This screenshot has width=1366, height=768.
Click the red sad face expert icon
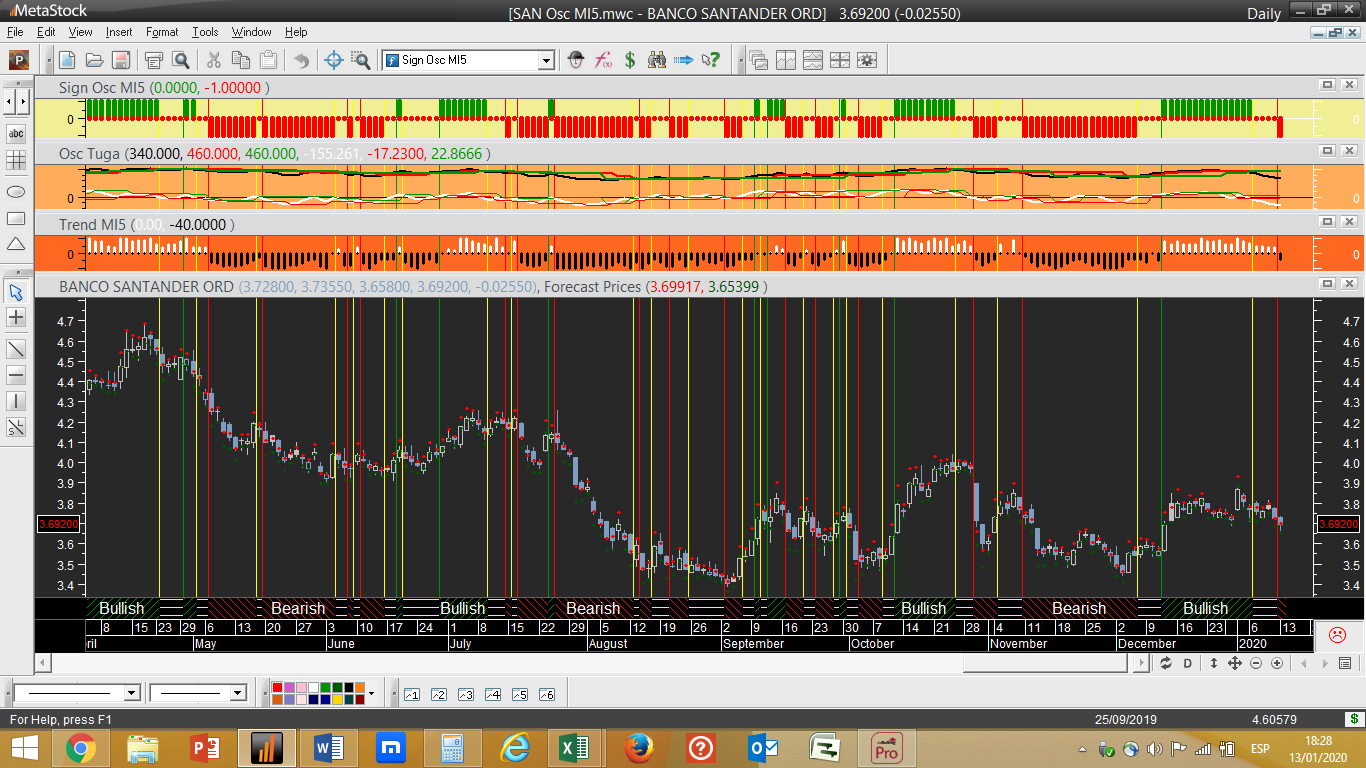pyautogui.click(x=1336, y=634)
